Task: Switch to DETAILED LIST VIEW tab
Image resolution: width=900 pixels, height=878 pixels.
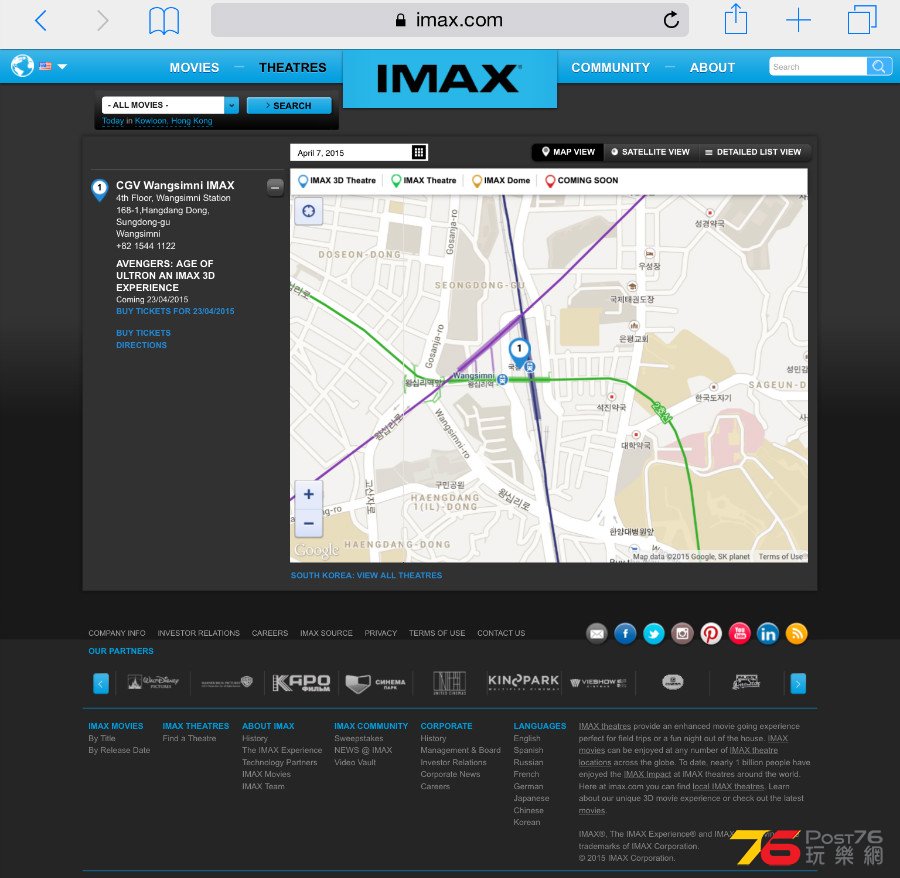Action: point(752,152)
